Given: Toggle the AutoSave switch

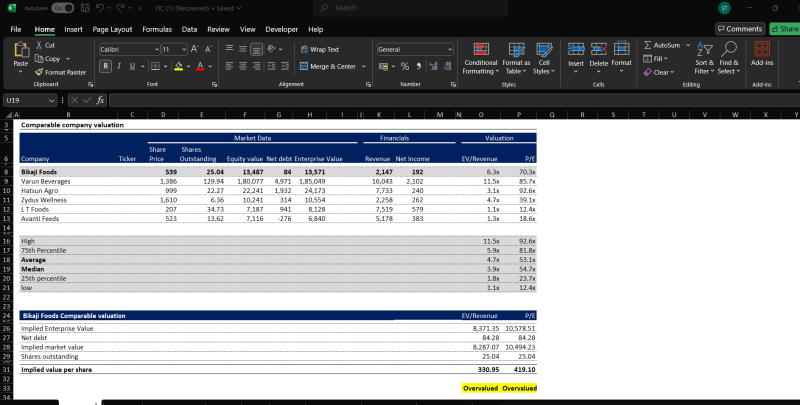Looking at the screenshot, I should coord(62,8).
